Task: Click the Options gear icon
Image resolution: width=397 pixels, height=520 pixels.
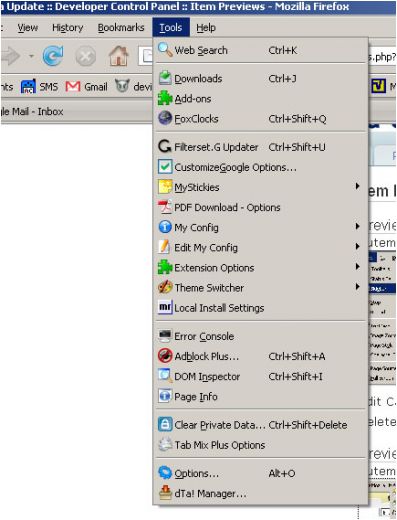Action: click(x=165, y=473)
